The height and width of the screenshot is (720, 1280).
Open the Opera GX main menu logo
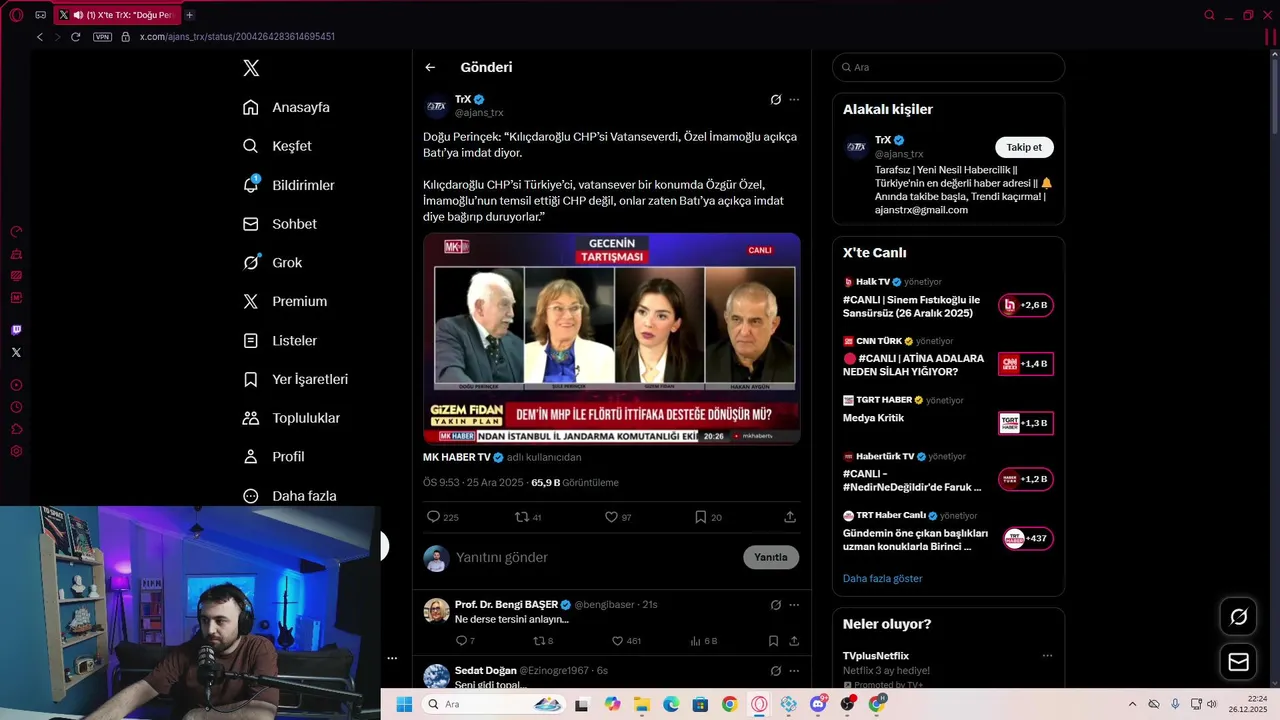16,15
